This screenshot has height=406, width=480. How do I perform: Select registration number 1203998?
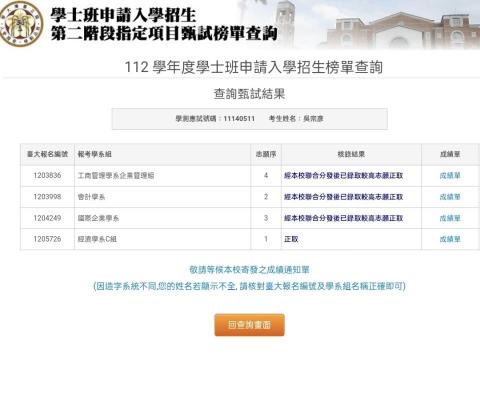coord(47,197)
